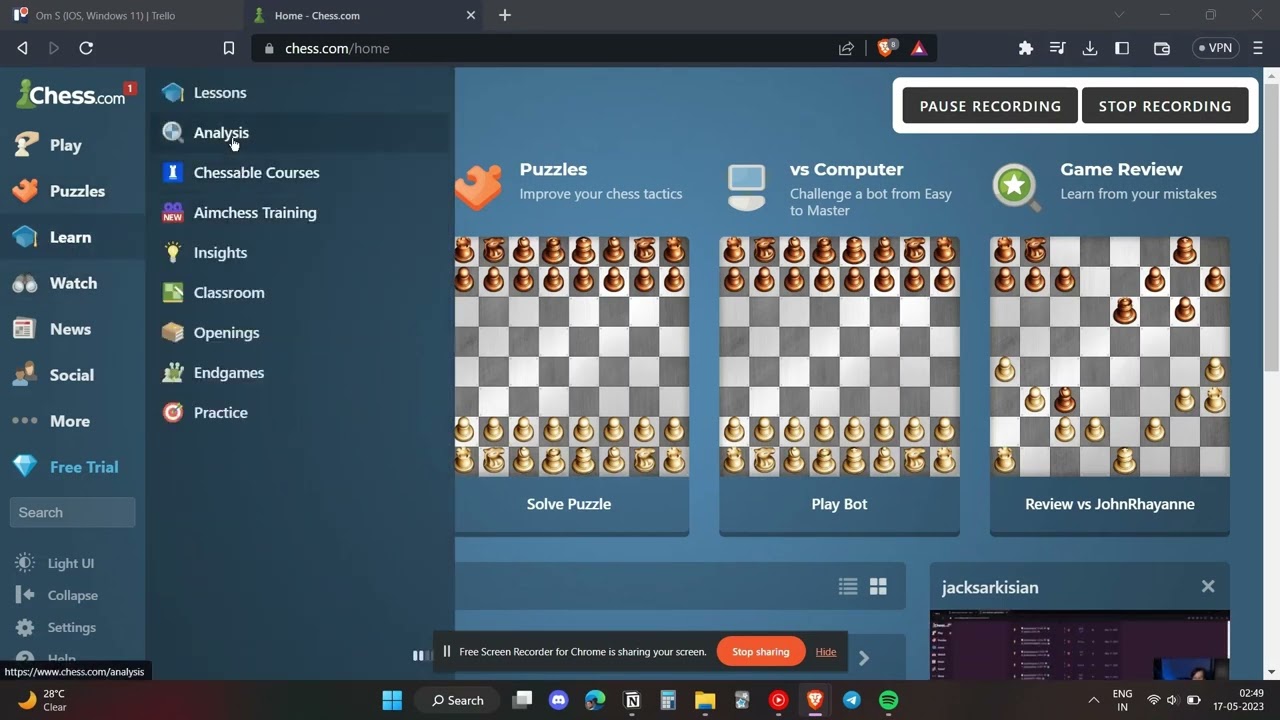Click Review vs JohnRhayanne button
Screen dimensions: 1280x720
coord(1110,504)
